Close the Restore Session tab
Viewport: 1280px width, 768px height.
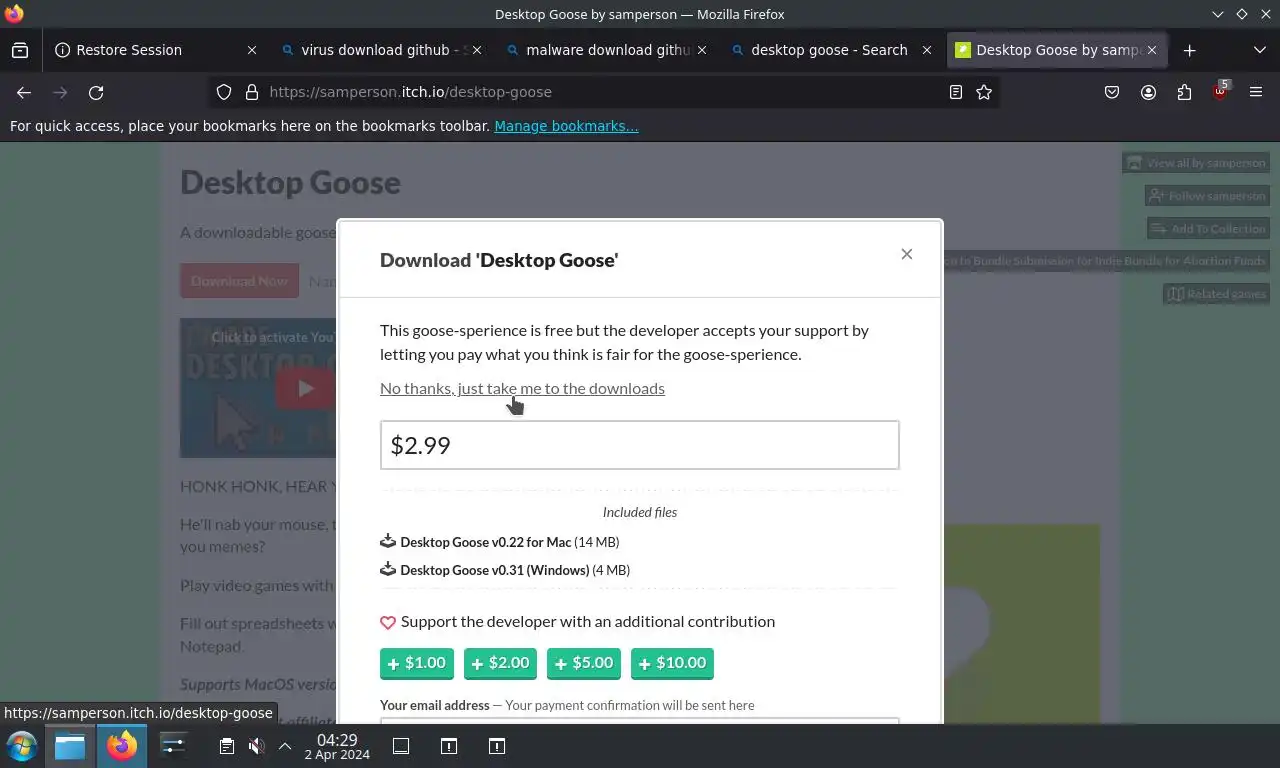[252, 50]
